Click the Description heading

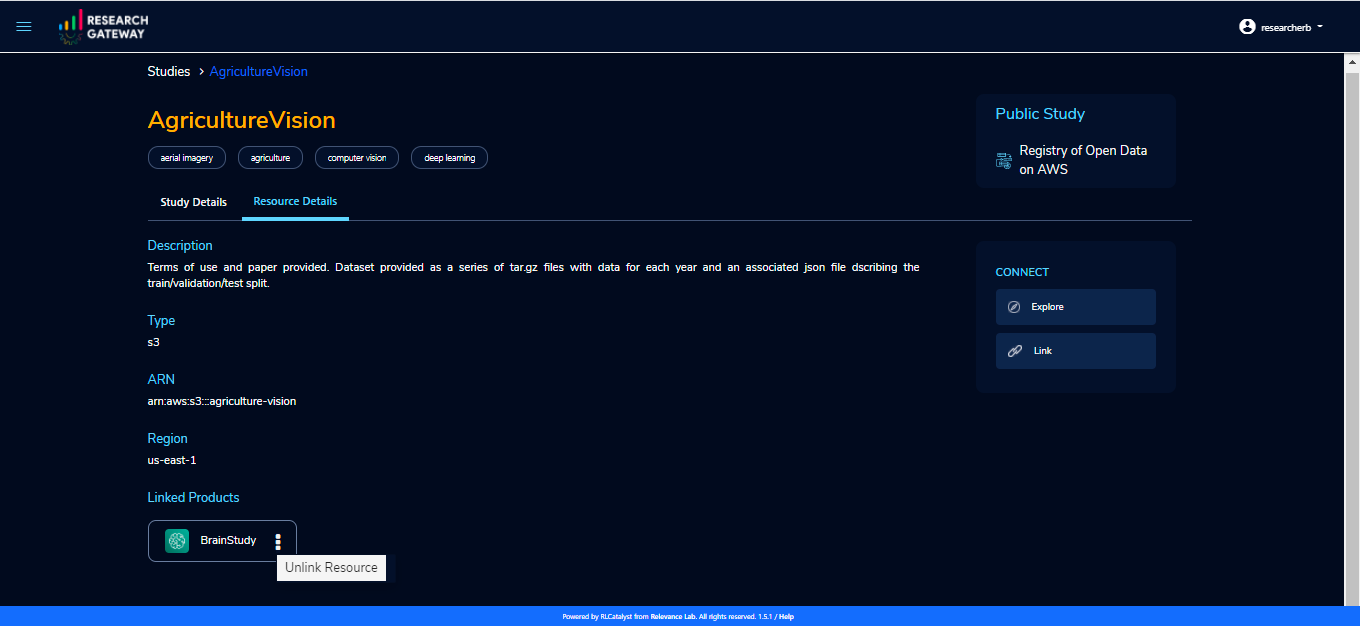coord(180,245)
